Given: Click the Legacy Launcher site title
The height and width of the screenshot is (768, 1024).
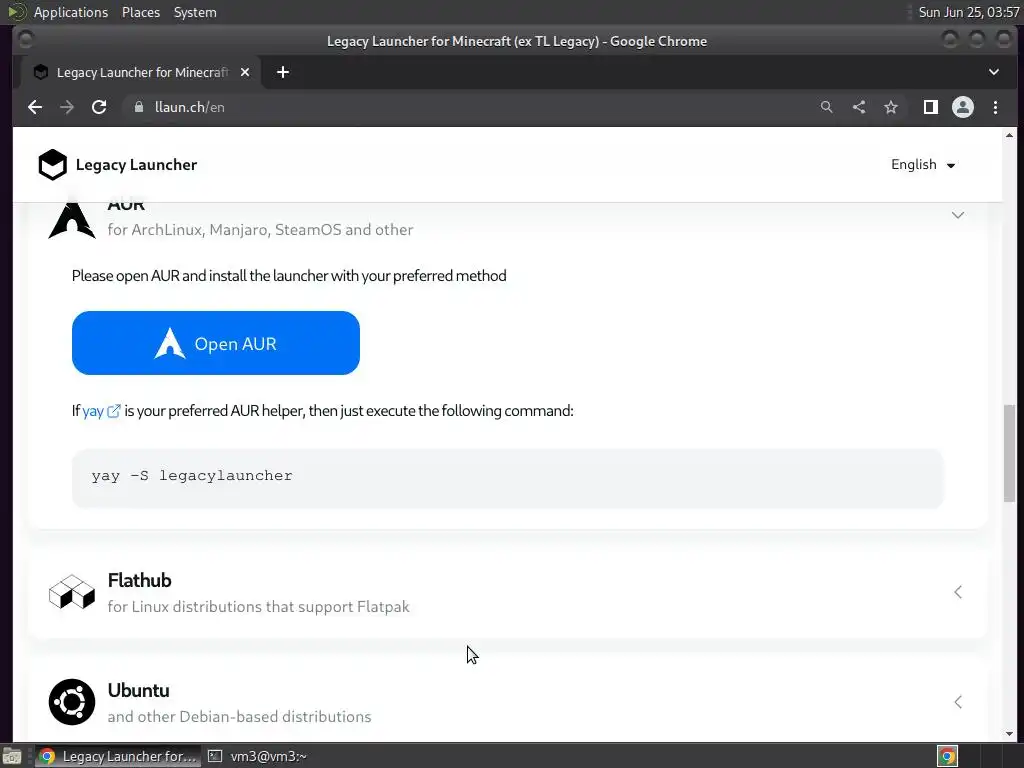Looking at the screenshot, I should point(136,165).
